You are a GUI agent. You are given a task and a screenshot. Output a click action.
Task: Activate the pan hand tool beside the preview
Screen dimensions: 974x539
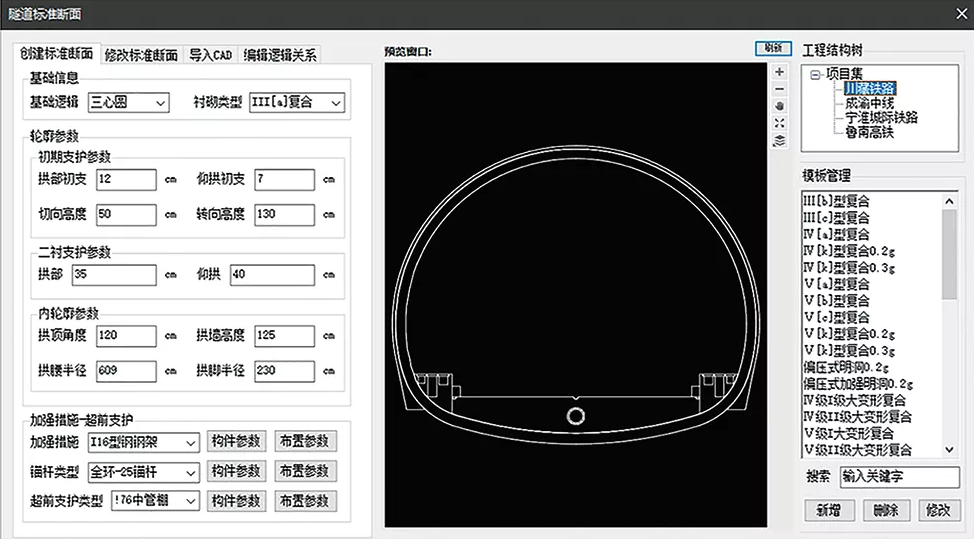(780, 106)
